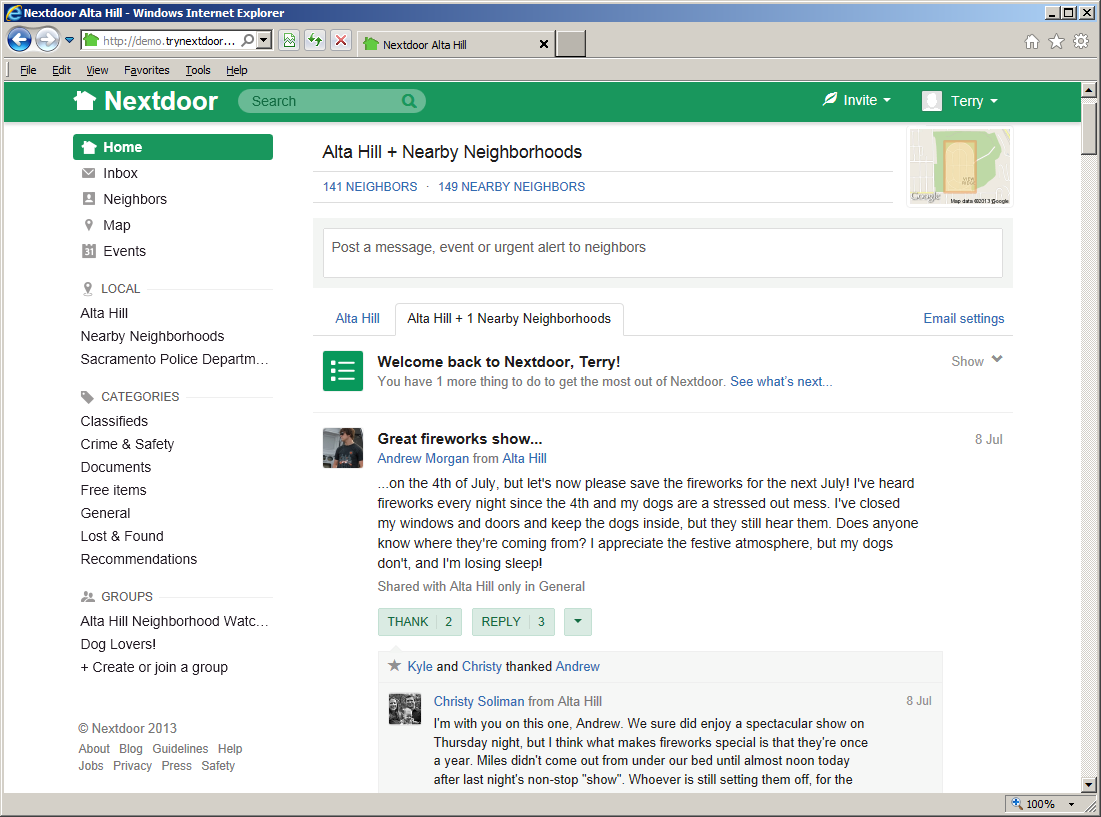Click the browser Forward arrow button
The image size is (1101, 817).
tap(48, 40)
